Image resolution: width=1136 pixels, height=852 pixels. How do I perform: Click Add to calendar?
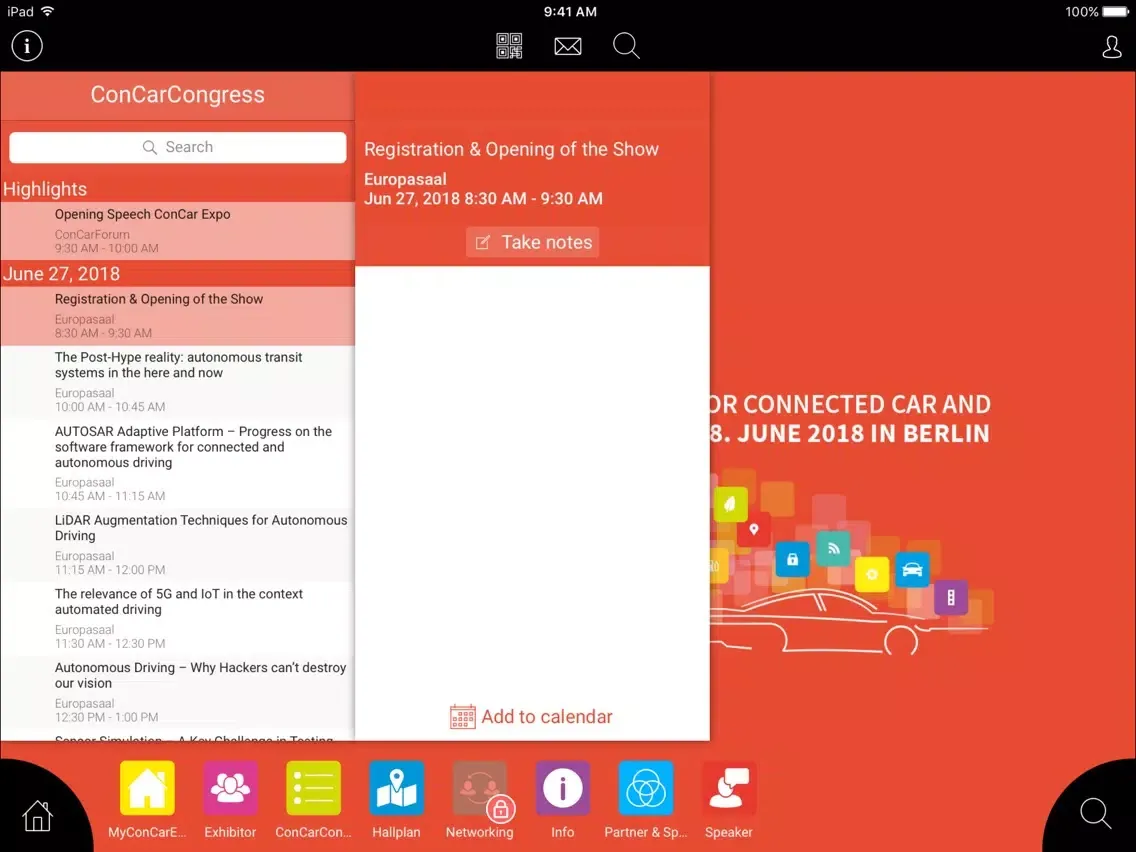pyautogui.click(x=531, y=717)
